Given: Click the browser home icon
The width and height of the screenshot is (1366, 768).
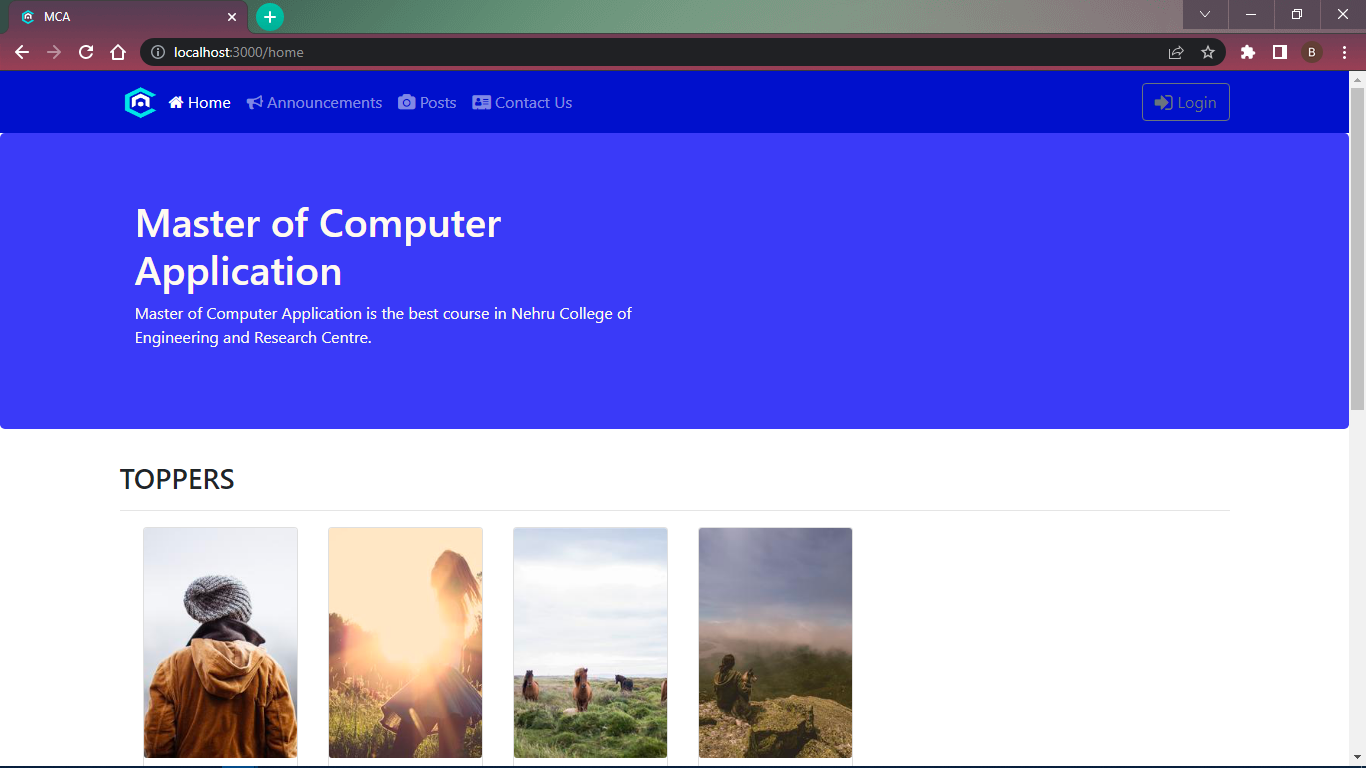Looking at the screenshot, I should pos(118,52).
